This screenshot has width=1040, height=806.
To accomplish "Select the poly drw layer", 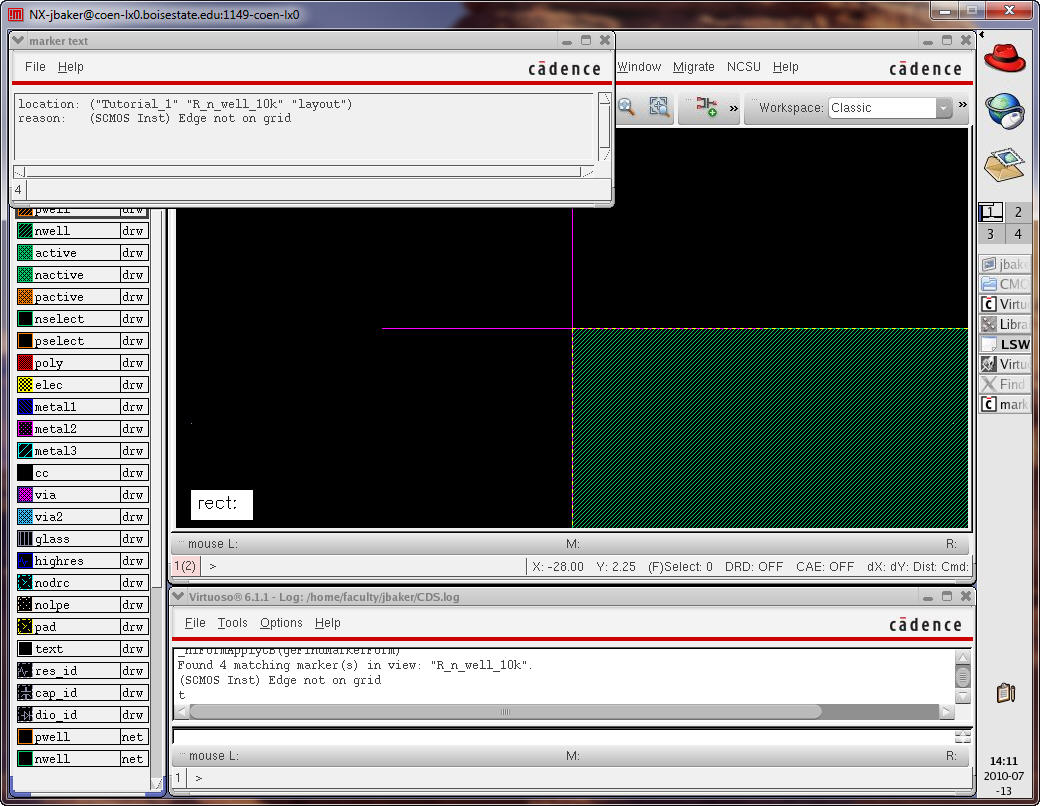I will pyautogui.click(x=82, y=363).
